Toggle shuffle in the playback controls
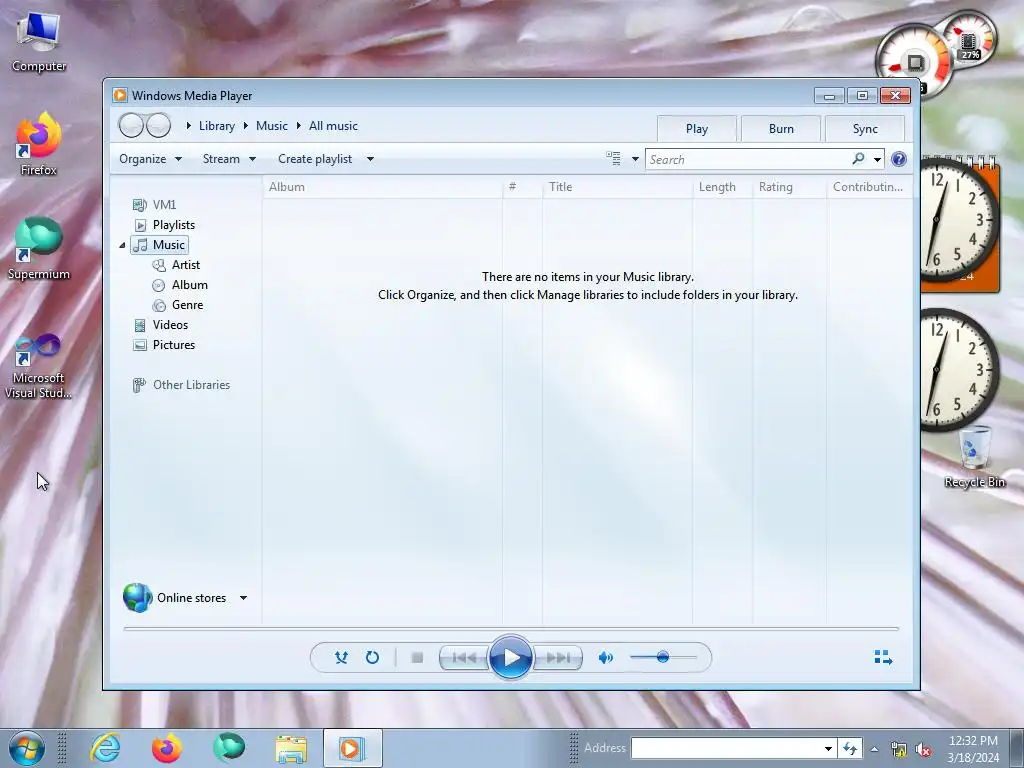Viewport: 1024px width, 768px height. click(341, 658)
